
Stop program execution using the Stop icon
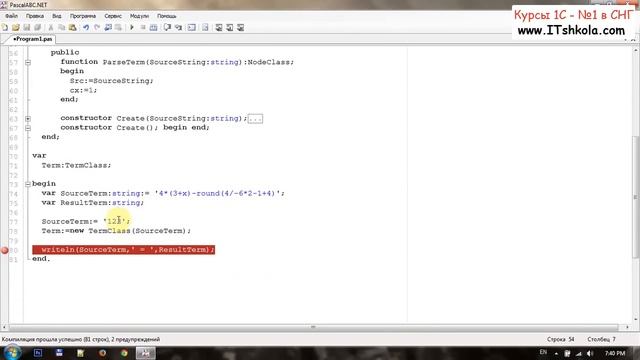143,27
